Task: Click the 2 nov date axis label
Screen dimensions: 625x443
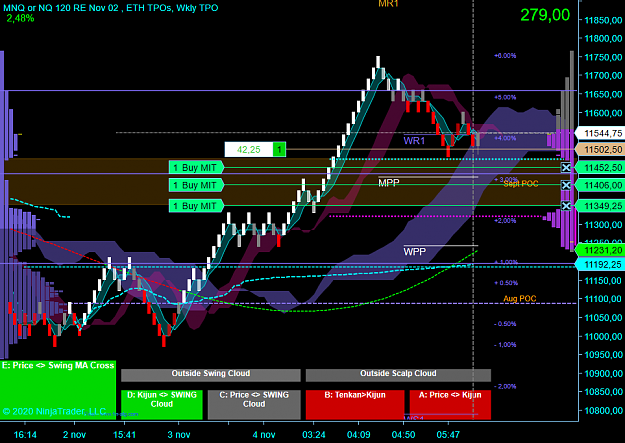Action: pos(75,435)
